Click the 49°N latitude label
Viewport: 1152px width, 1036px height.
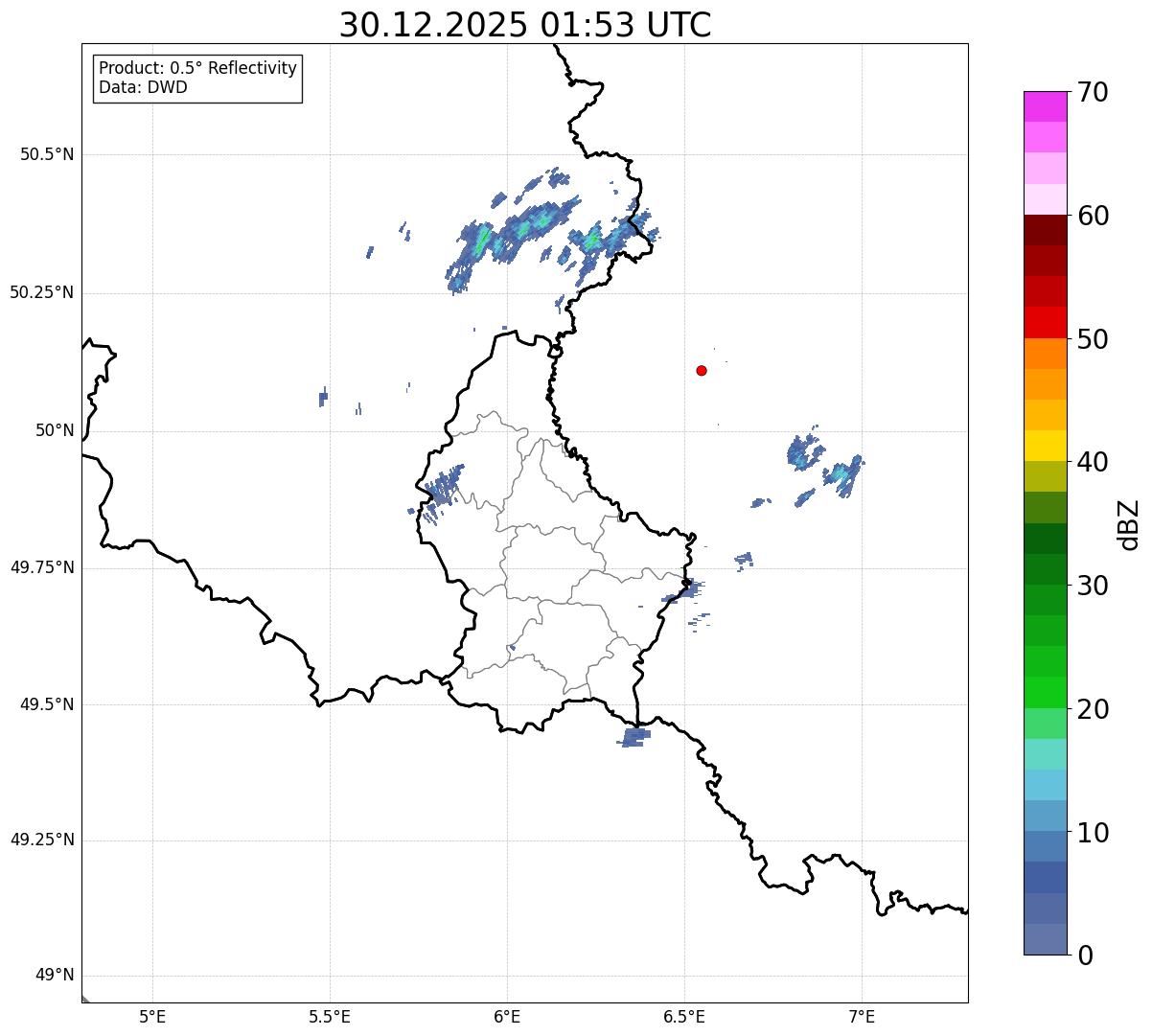click(55, 976)
